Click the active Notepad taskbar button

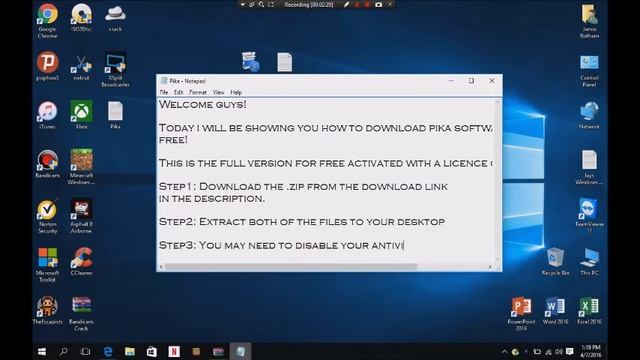coord(240,351)
